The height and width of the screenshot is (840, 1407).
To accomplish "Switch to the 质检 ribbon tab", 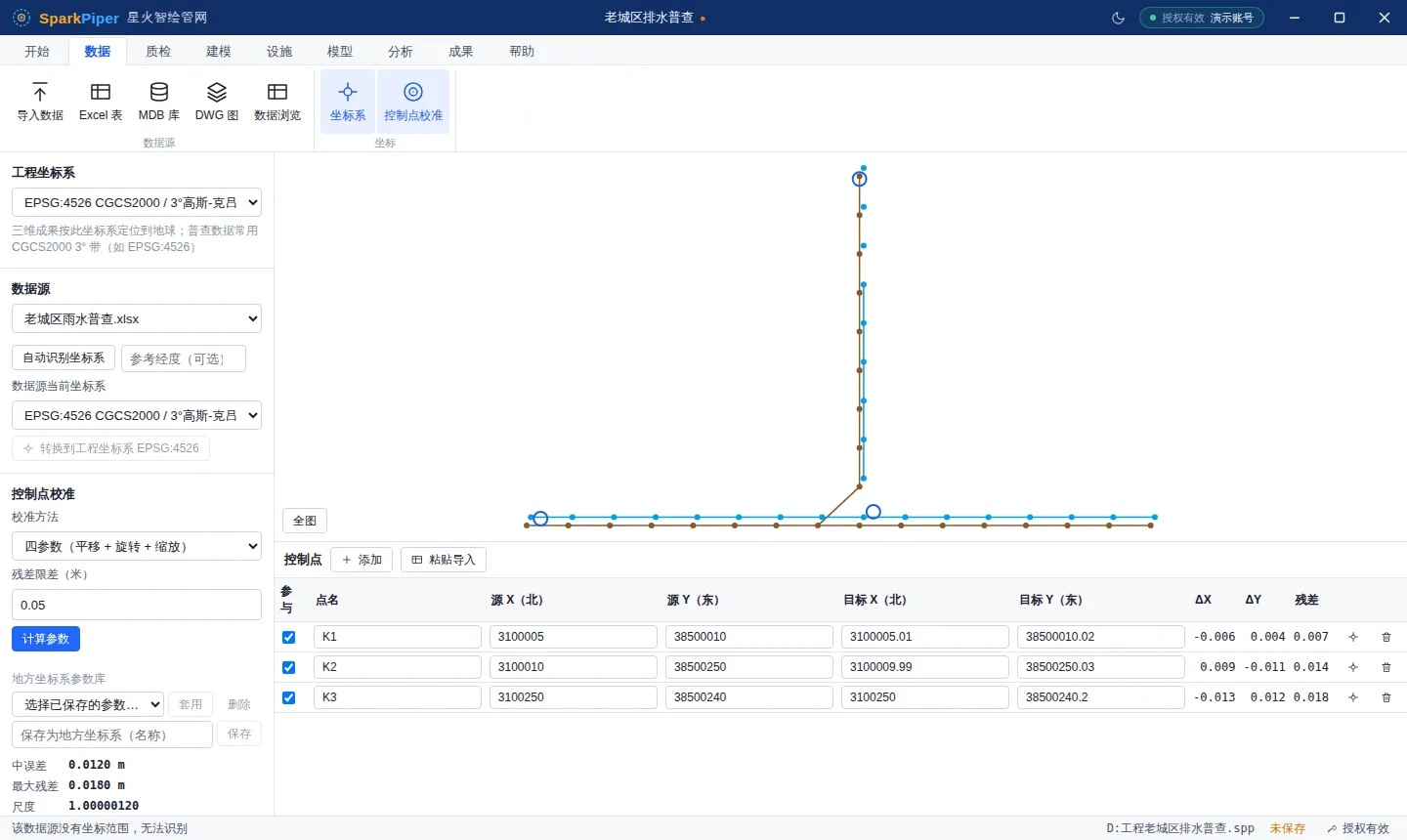I will (158, 51).
